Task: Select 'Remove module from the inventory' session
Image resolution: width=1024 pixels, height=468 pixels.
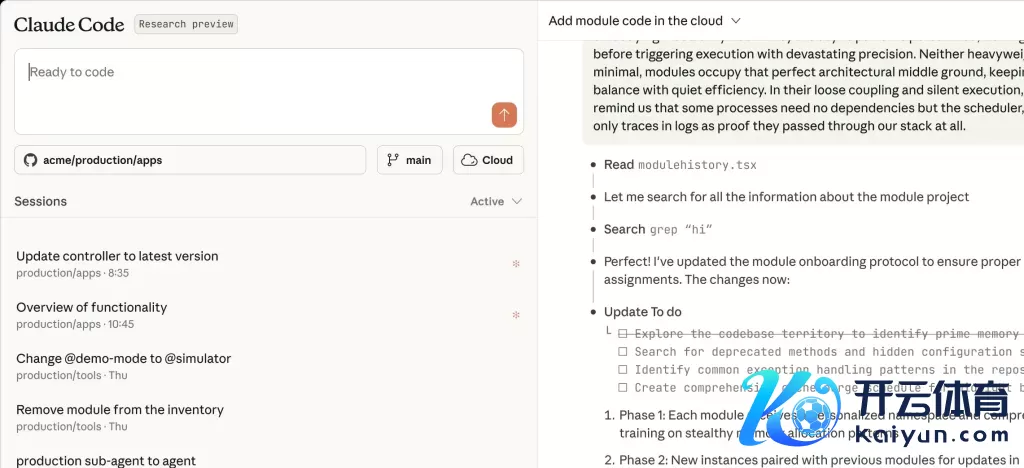Action: click(x=120, y=409)
